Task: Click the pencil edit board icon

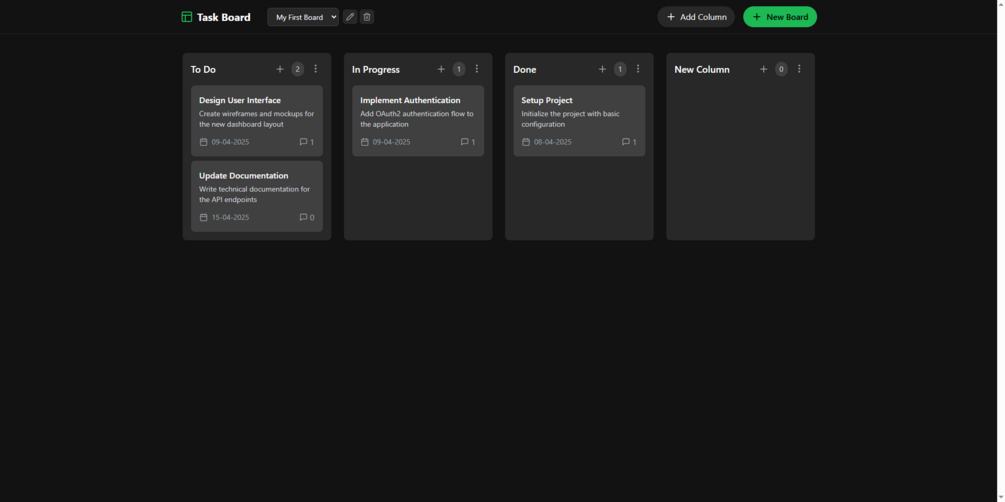Action: pos(350,17)
